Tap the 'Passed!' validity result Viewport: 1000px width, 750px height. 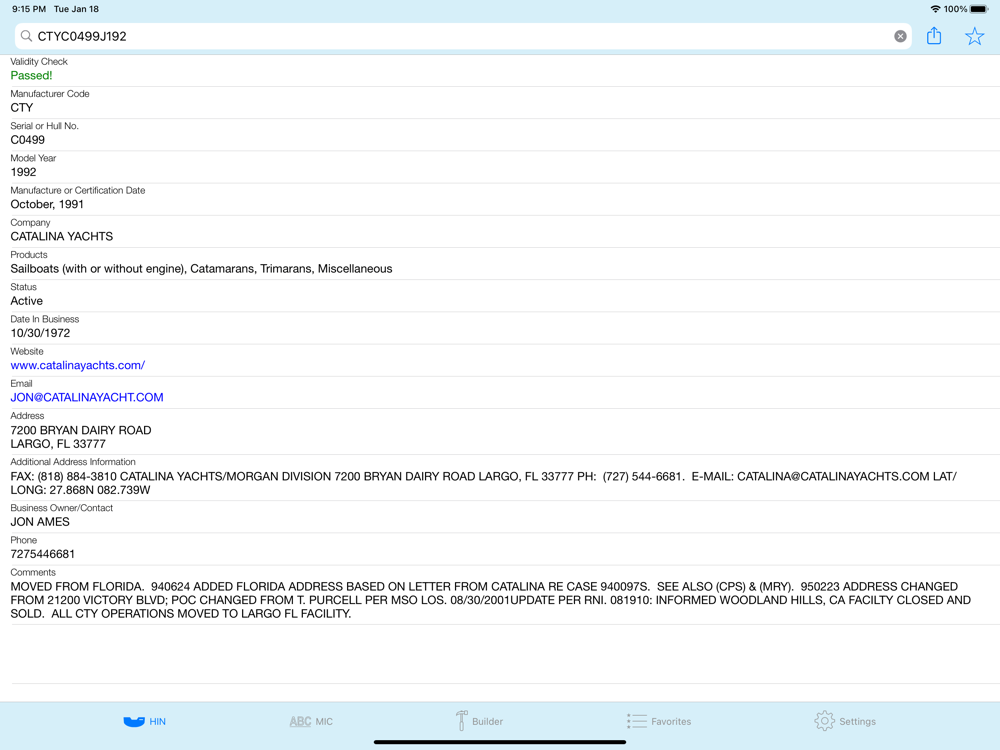tap(31, 75)
